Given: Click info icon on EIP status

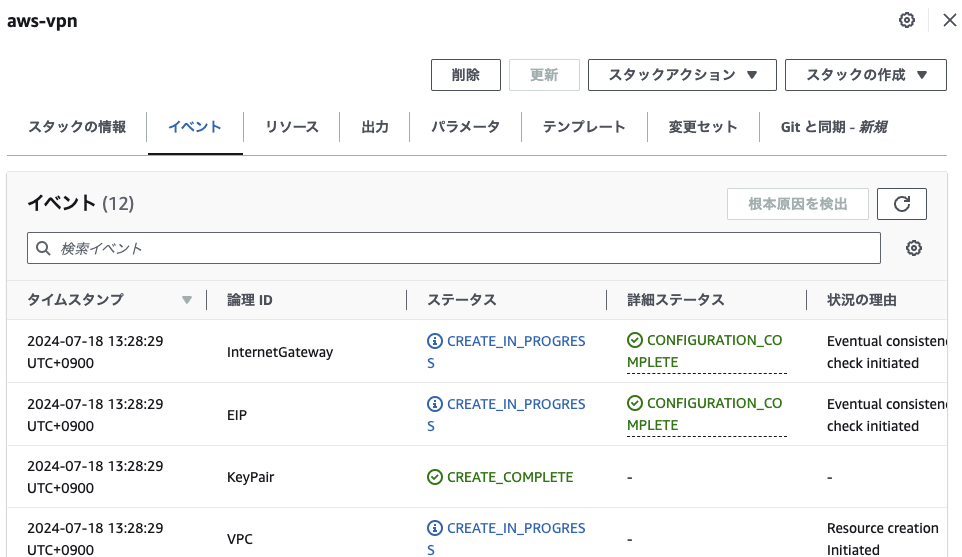Looking at the screenshot, I should coord(434,404).
